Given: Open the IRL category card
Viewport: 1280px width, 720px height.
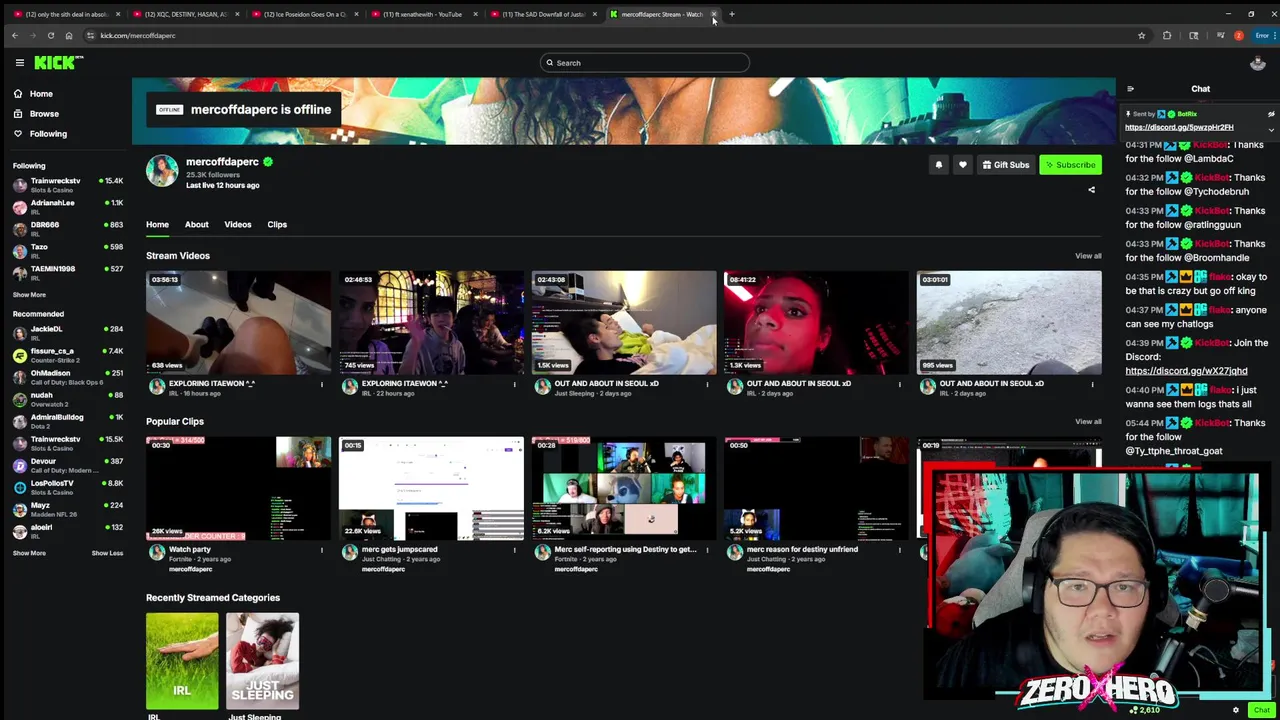Looking at the screenshot, I should click(182, 662).
